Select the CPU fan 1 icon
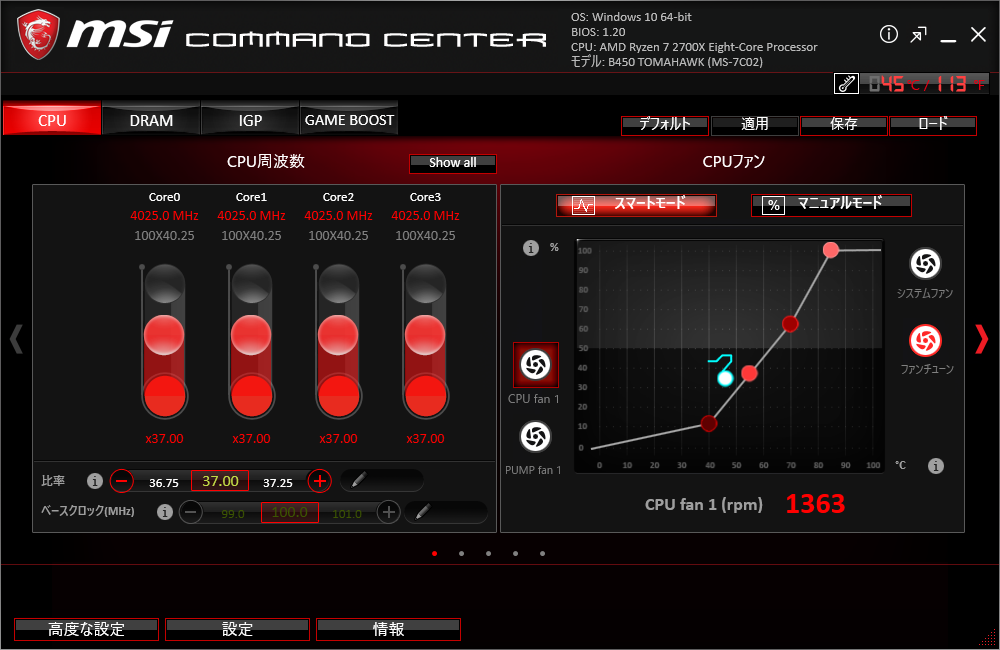This screenshot has width=1000, height=650. [x=536, y=365]
